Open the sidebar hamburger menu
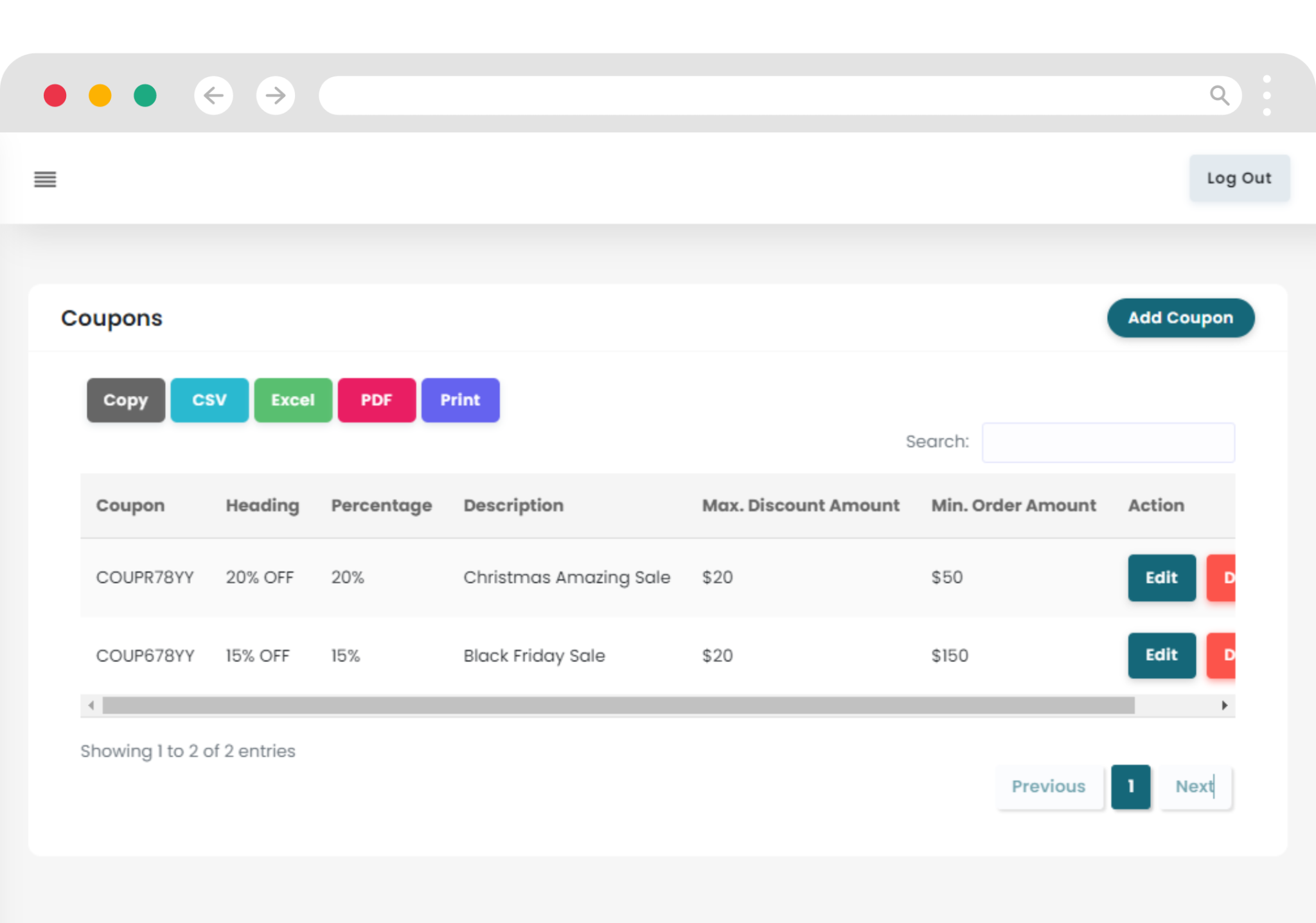The image size is (1316, 923). 44,179
